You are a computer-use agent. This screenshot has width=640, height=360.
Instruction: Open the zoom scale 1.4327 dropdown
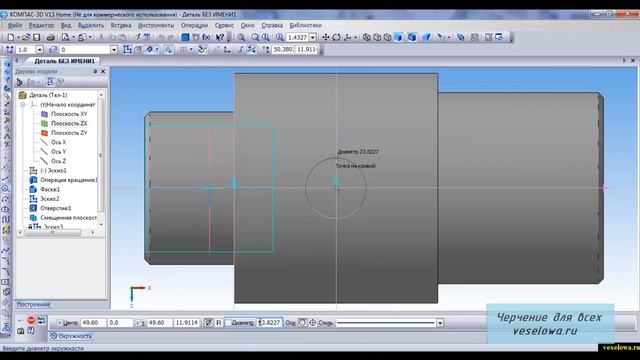coord(313,38)
